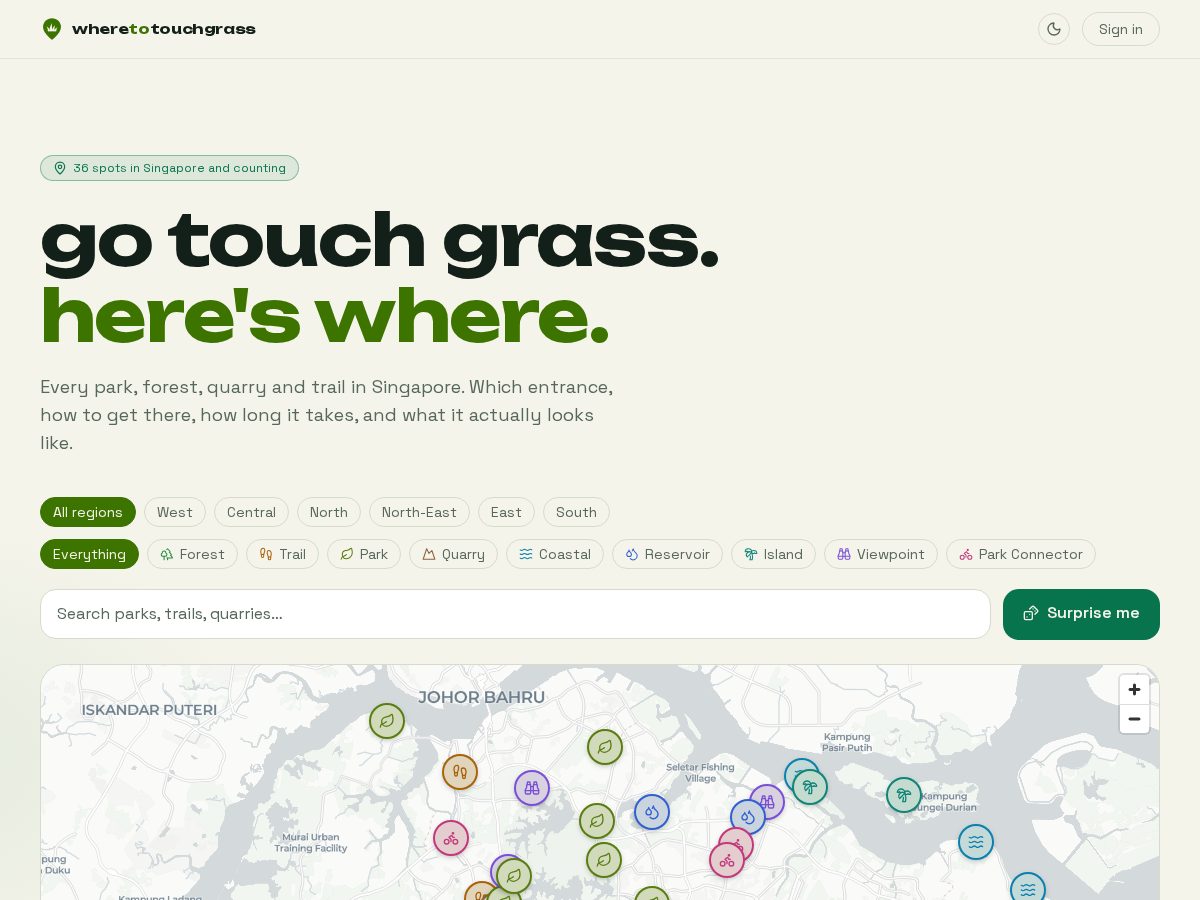The width and height of the screenshot is (1200, 900).
Task: Select the Everything category chip
Action: (89, 554)
